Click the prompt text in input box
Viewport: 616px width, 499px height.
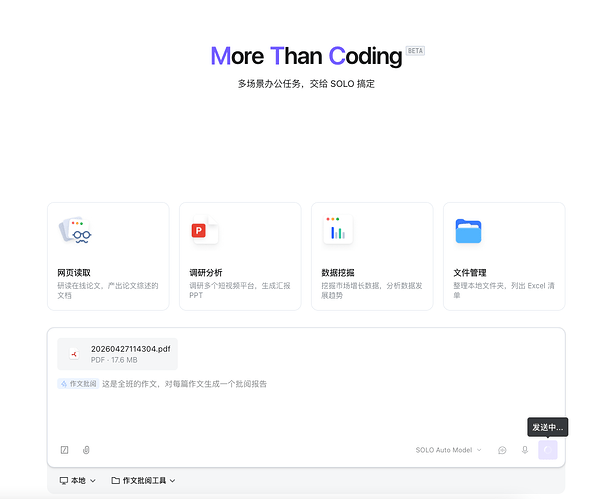tap(184, 384)
